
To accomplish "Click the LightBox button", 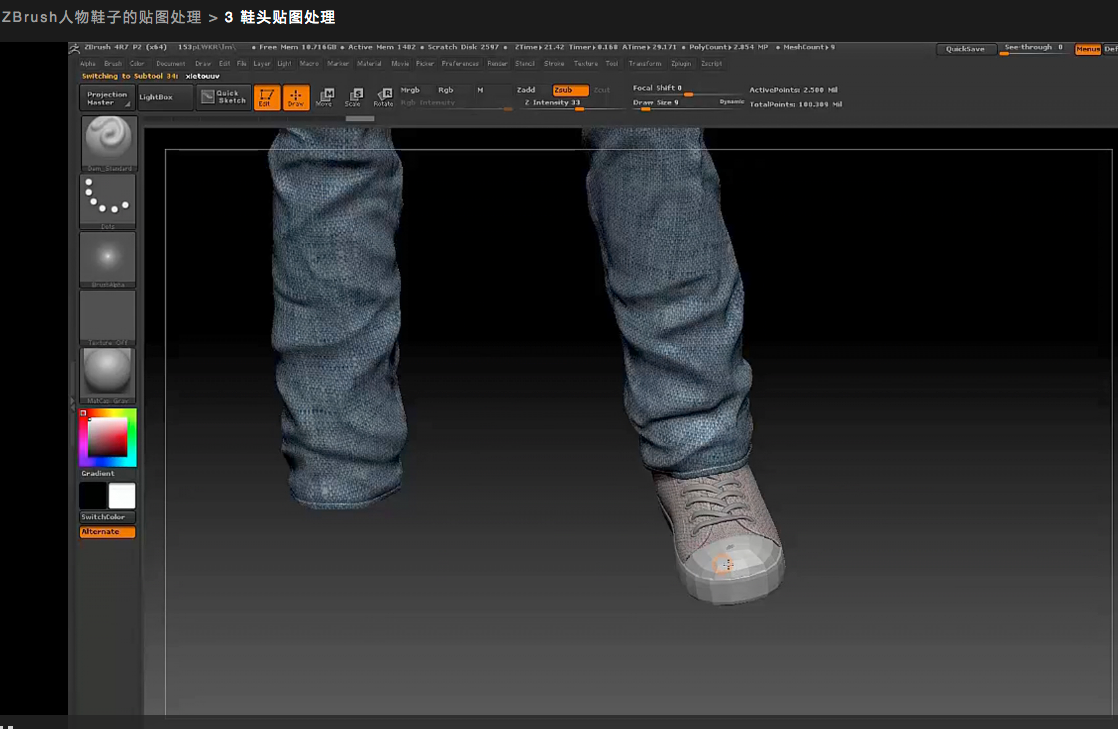I will pyautogui.click(x=165, y=98).
